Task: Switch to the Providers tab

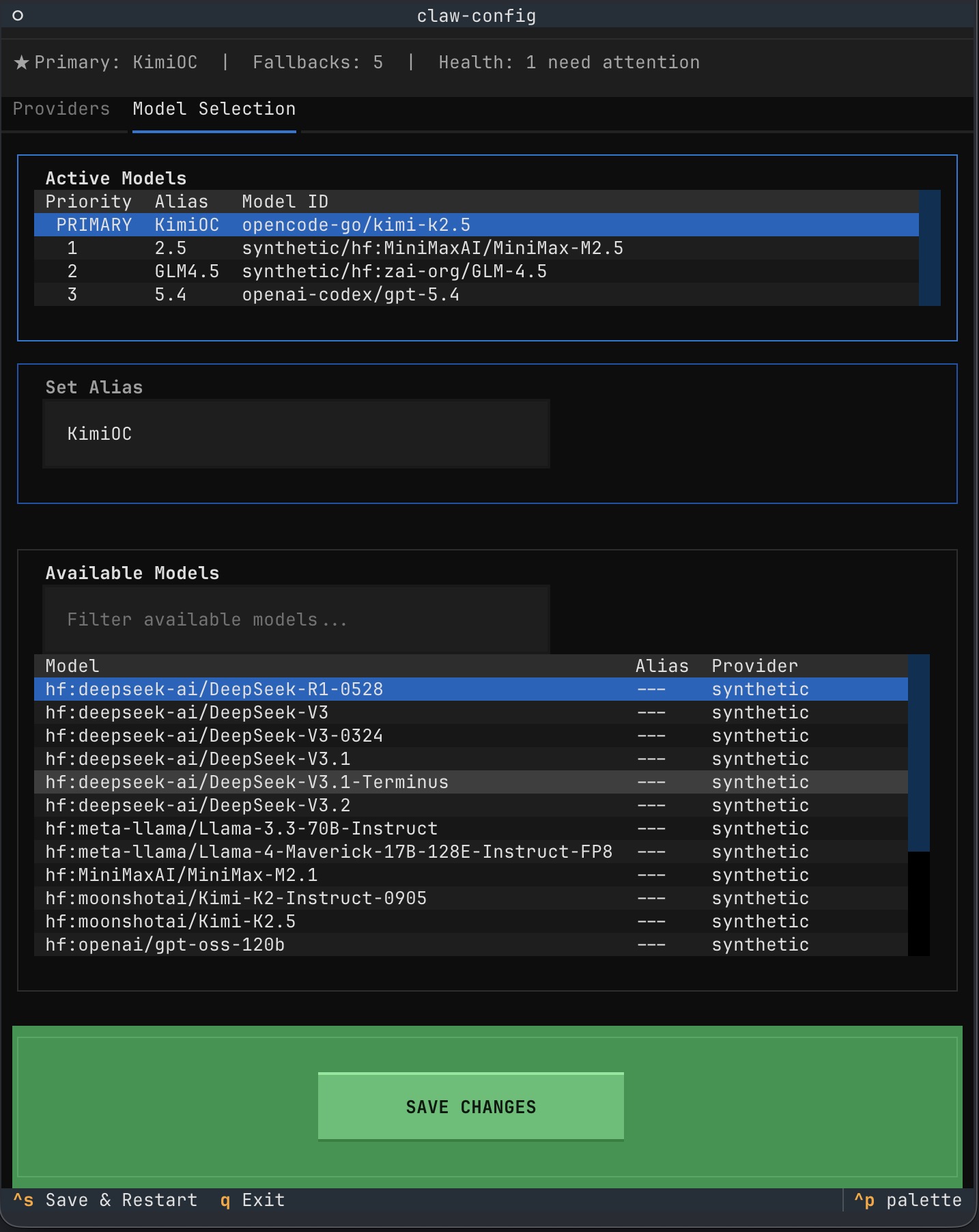Action: [61, 109]
